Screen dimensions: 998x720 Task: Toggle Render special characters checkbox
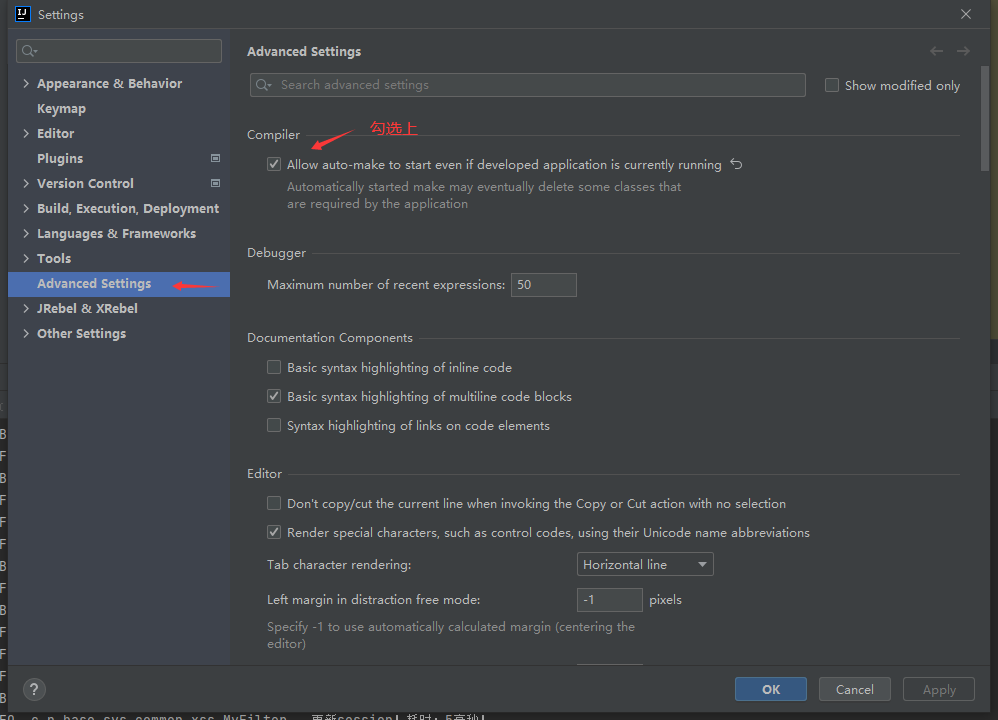[x=274, y=532]
